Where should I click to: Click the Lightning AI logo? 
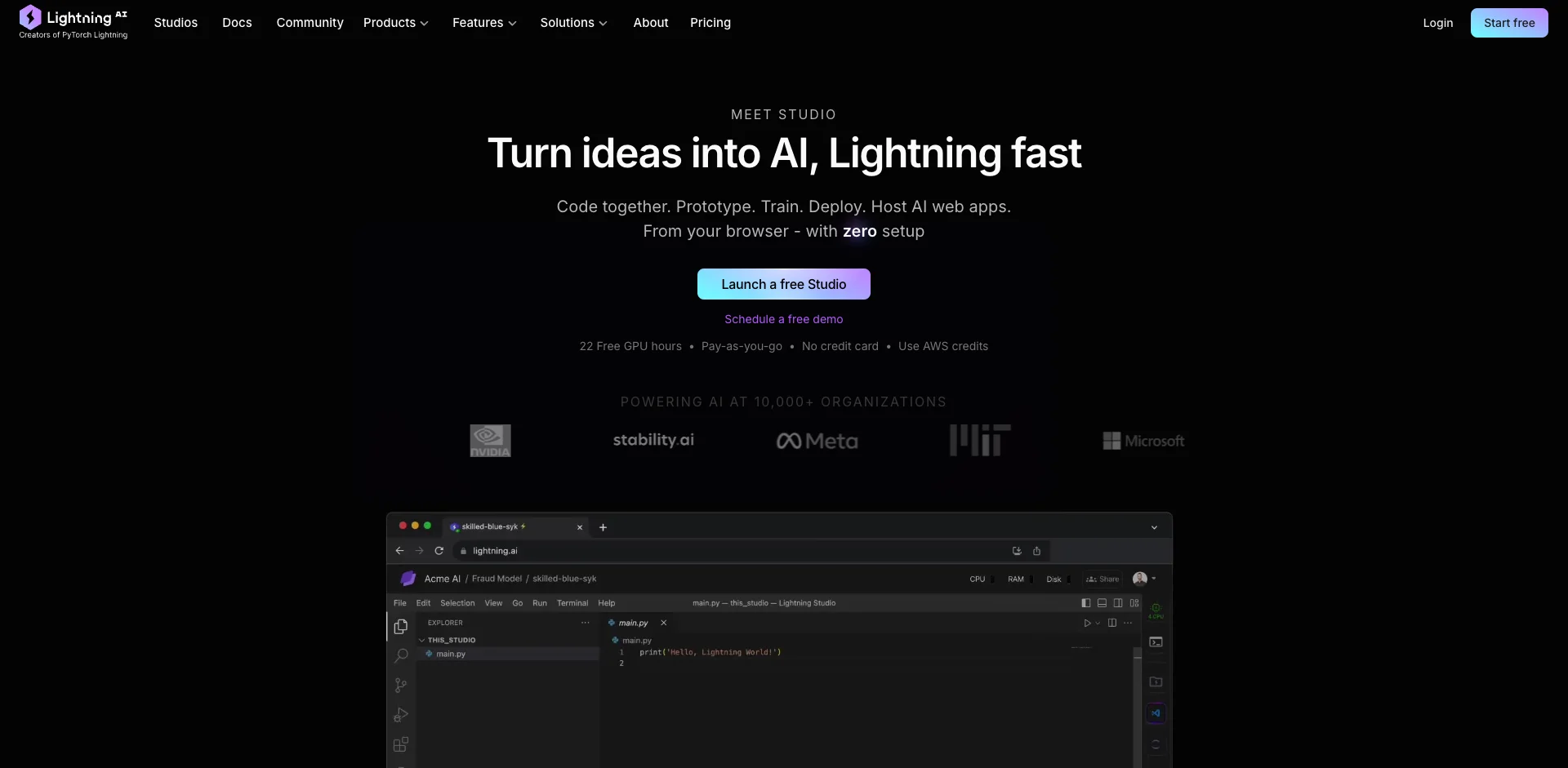point(73,22)
